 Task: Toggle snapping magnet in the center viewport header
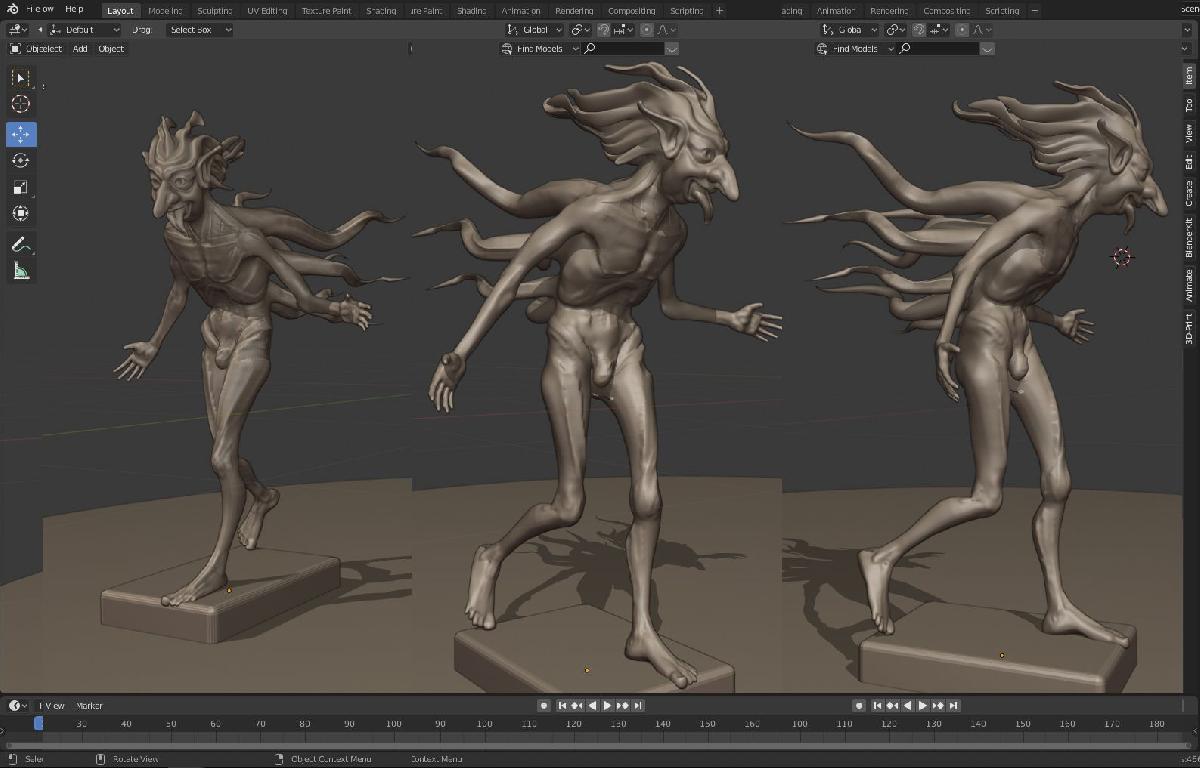pyautogui.click(x=604, y=30)
